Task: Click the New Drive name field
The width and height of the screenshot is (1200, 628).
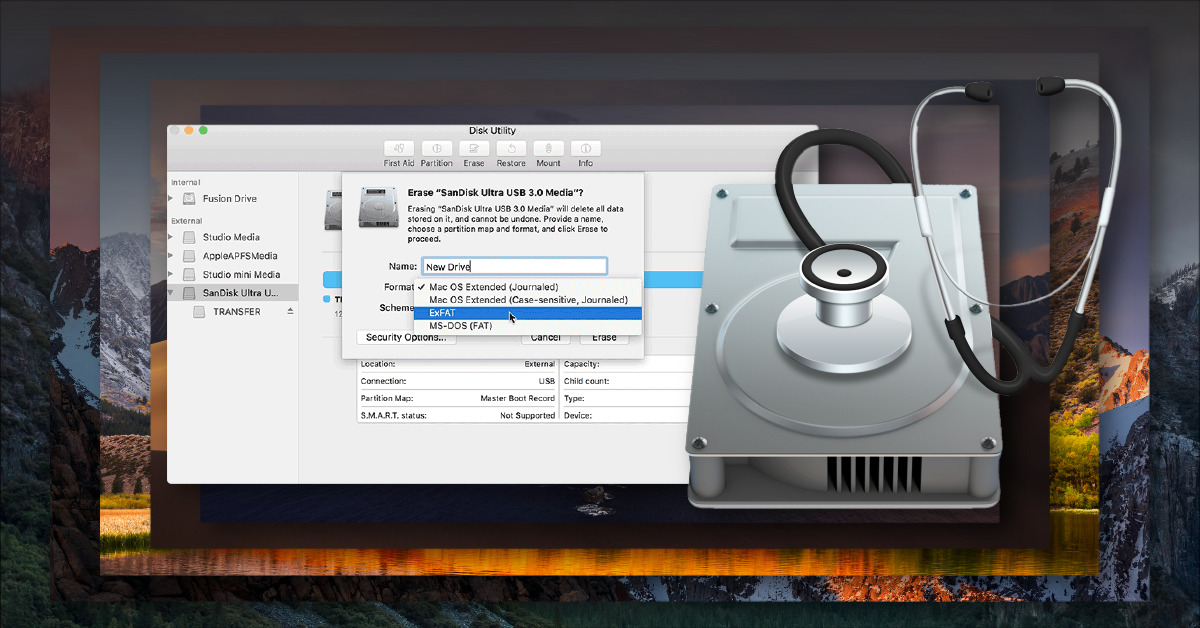Action: 514,265
